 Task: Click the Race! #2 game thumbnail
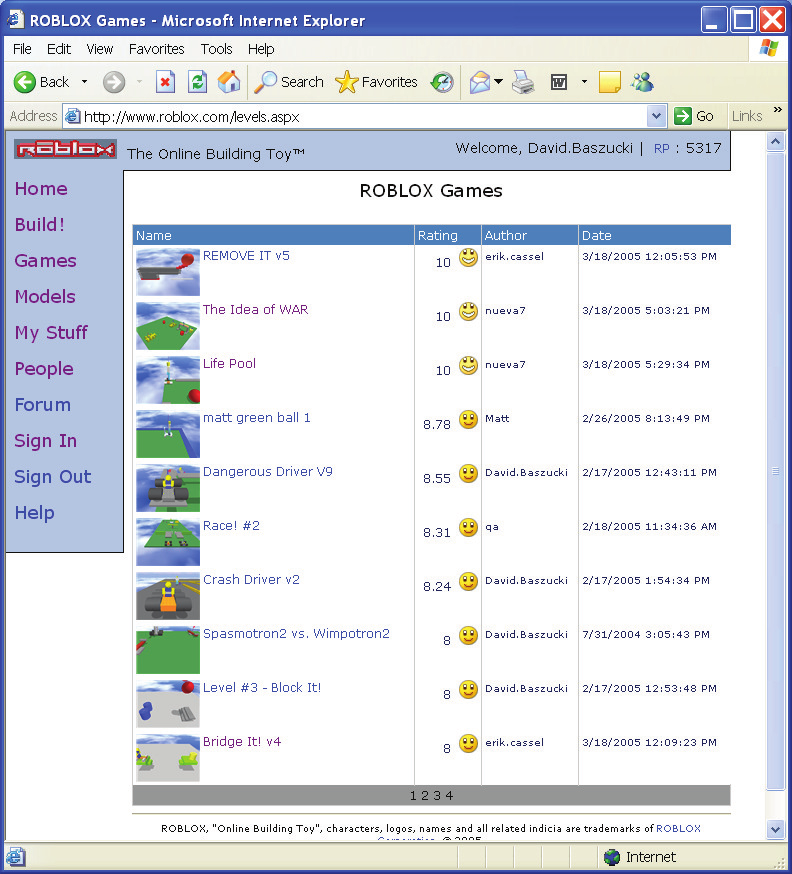168,542
